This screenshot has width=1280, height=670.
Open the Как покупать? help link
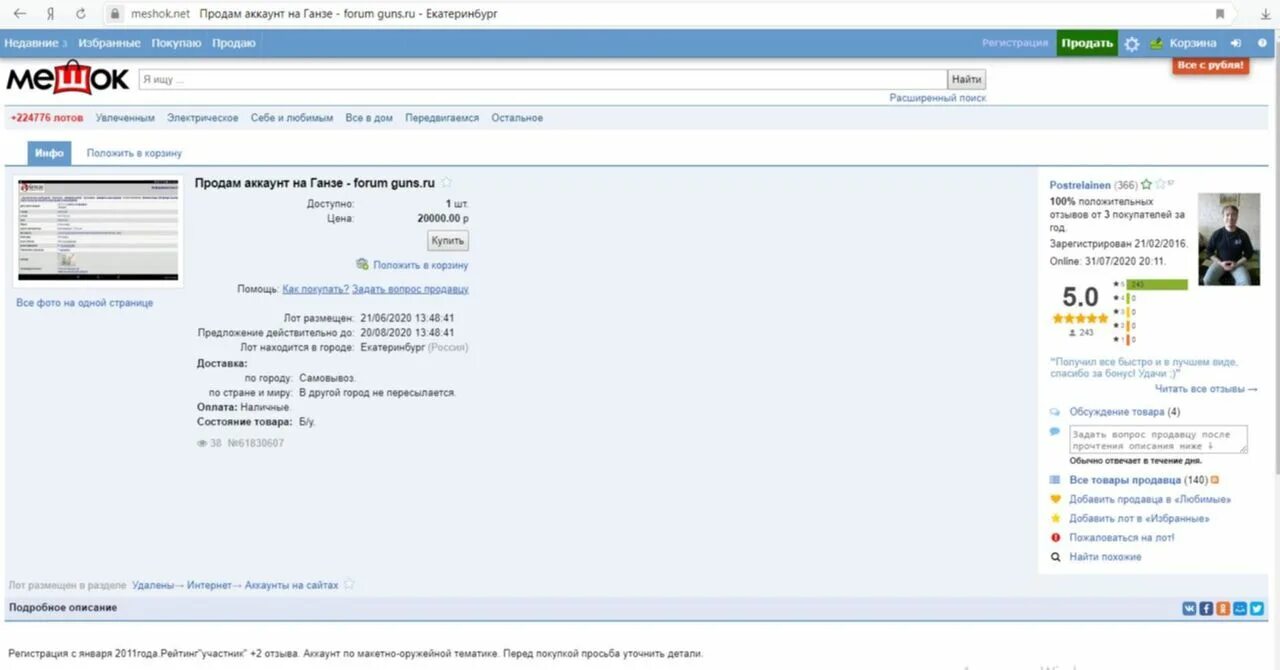pos(316,289)
